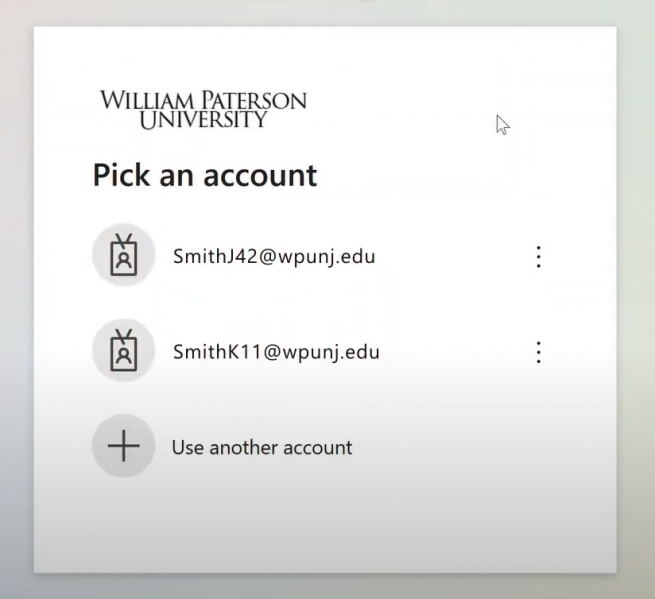Click the plus icon to add an account
The width and height of the screenshot is (655, 599).
(x=124, y=447)
